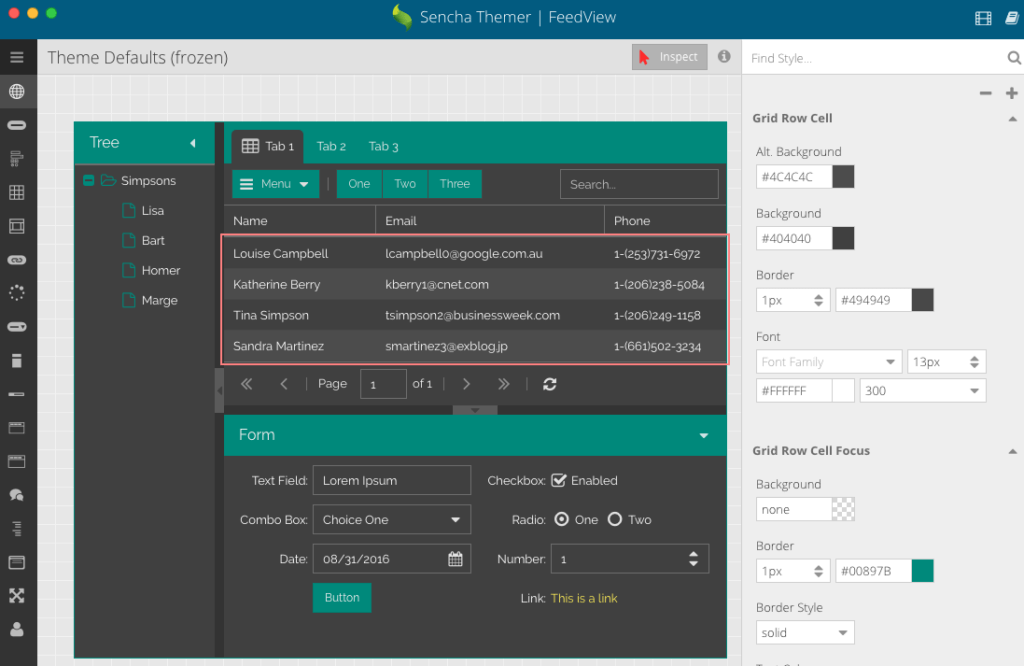The image size is (1024, 666).
Task: Open the calendar date picker icon
Action: [x=455, y=559]
